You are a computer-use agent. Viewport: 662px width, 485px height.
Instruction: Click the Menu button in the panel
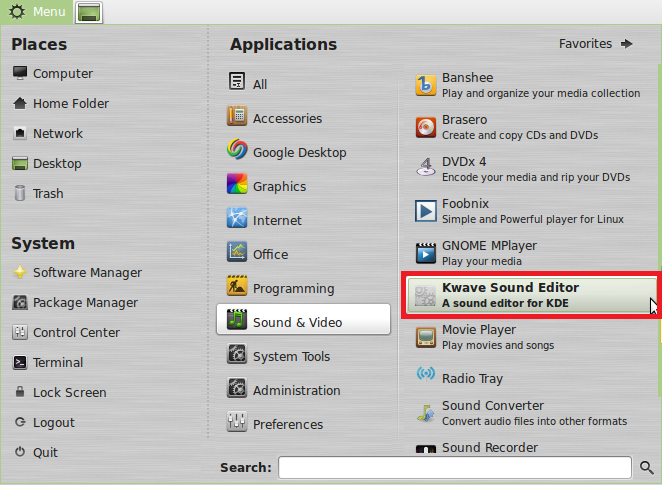point(37,12)
